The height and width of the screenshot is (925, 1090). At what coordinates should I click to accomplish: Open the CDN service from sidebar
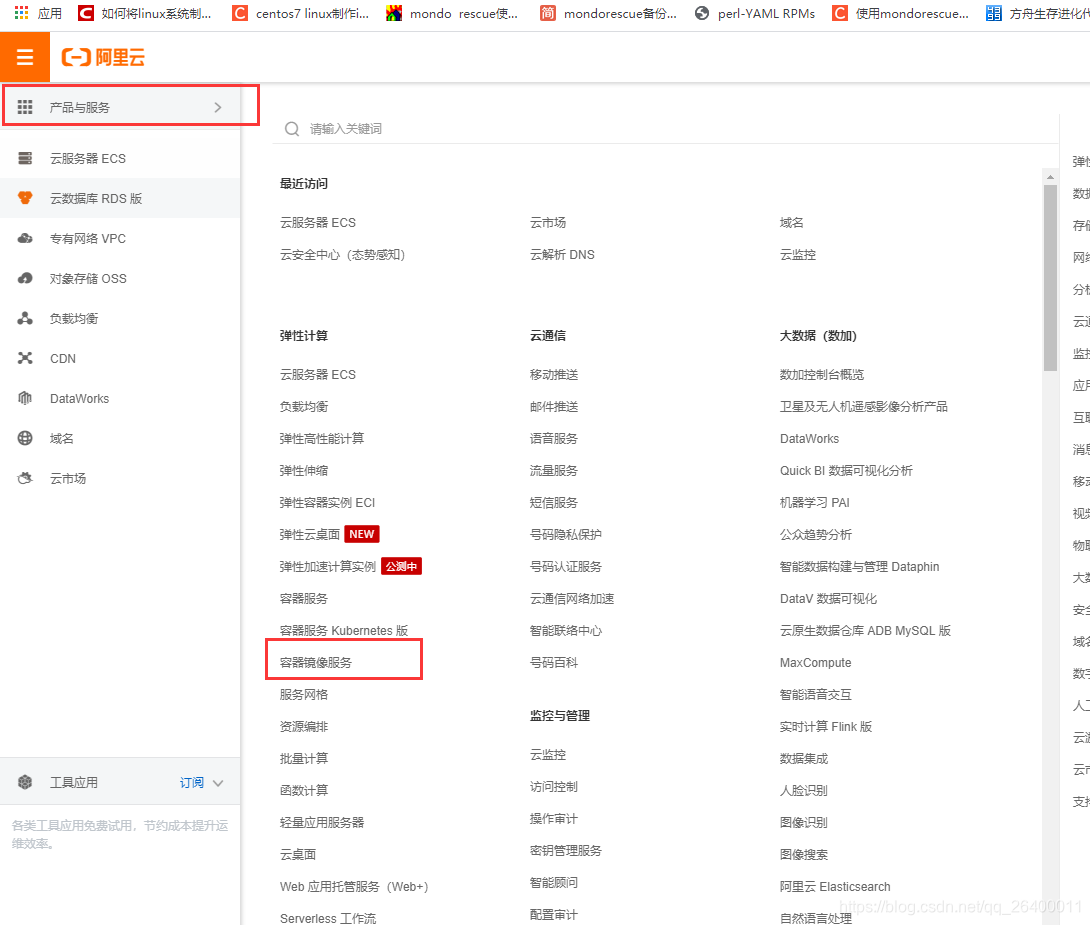point(62,358)
